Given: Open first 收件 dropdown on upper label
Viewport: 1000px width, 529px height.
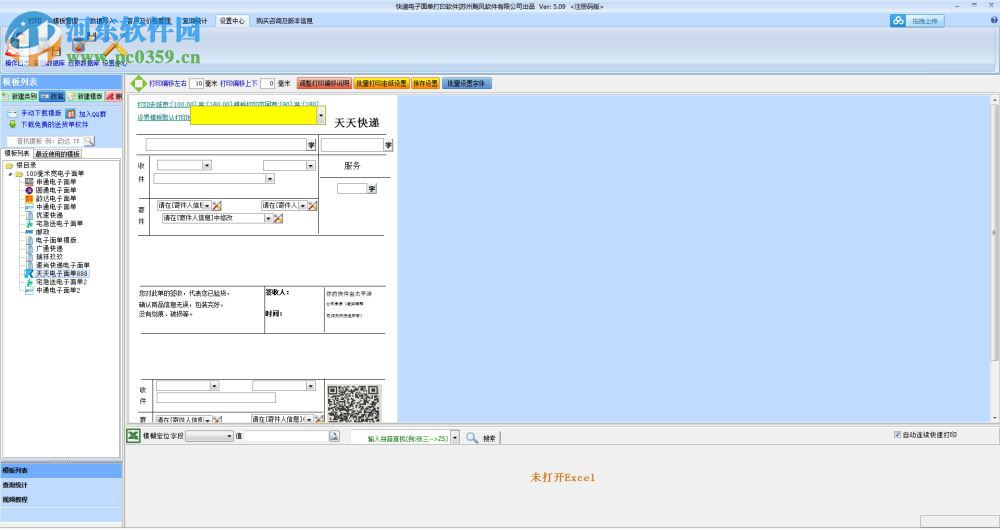Looking at the screenshot, I should point(207,165).
